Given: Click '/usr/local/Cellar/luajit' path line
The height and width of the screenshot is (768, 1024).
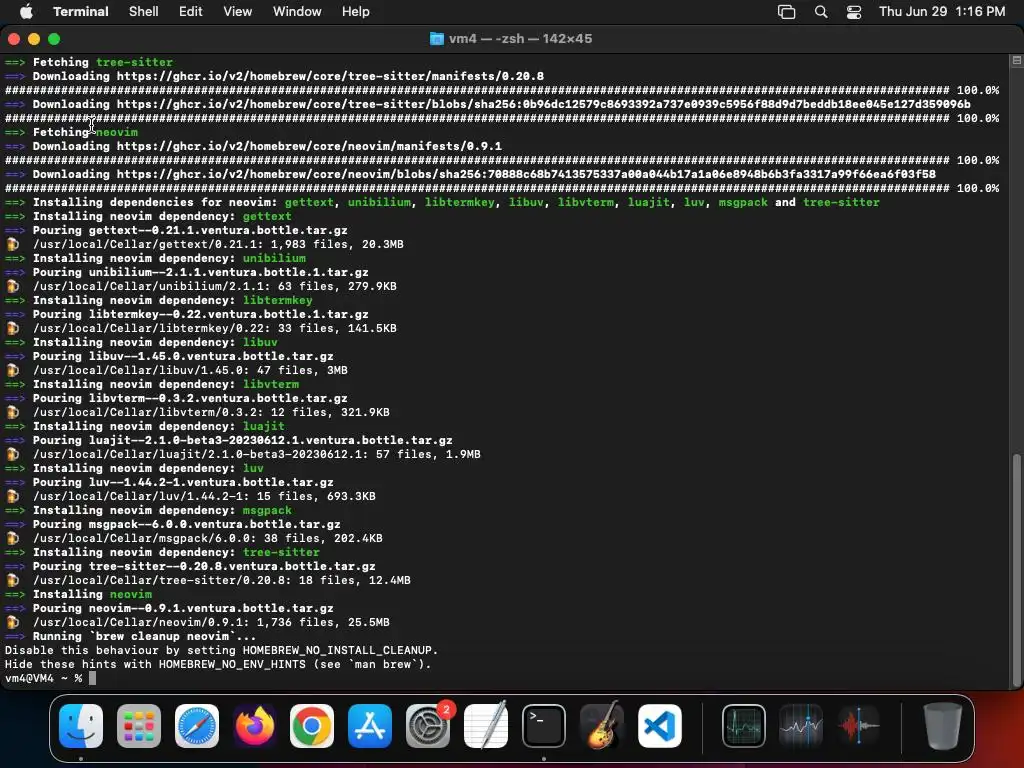Looking at the screenshot, I should click(257, 455).
